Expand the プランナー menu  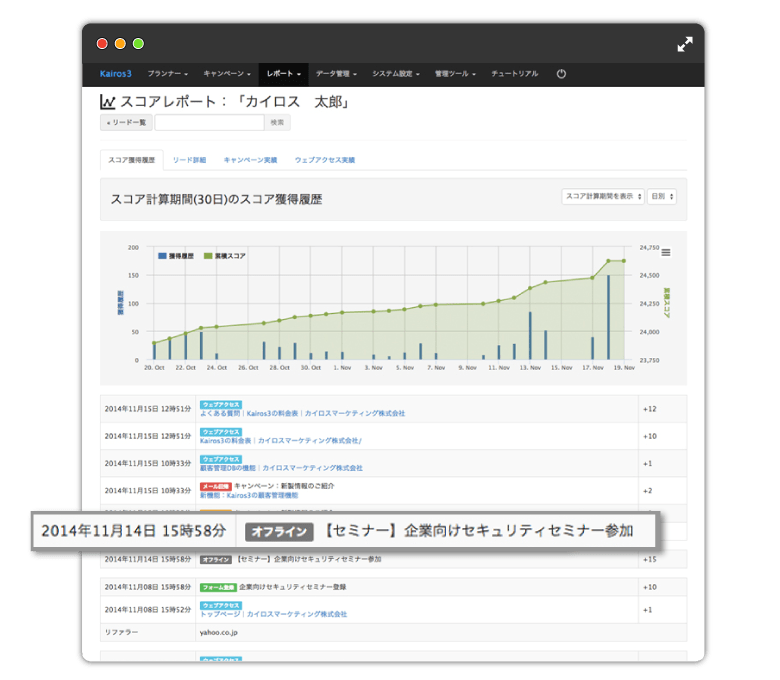167,74
